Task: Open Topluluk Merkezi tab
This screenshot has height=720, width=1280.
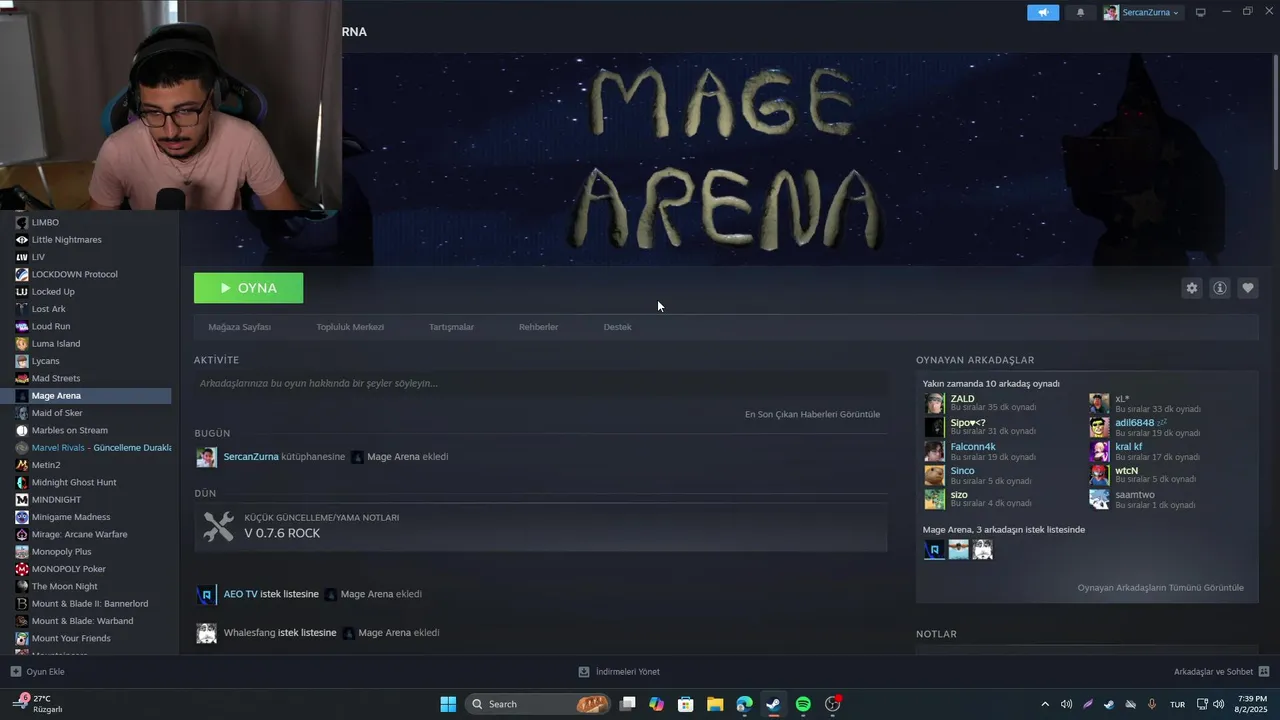Action: click(x=350, y=327)
